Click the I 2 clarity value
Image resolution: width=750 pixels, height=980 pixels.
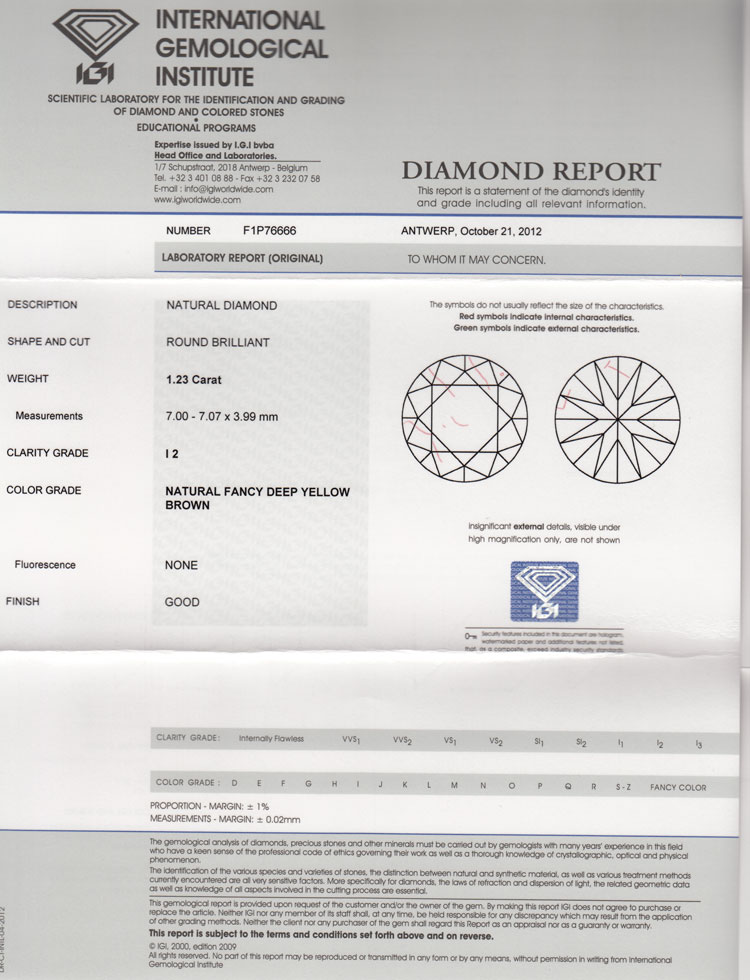coord(171,454)
